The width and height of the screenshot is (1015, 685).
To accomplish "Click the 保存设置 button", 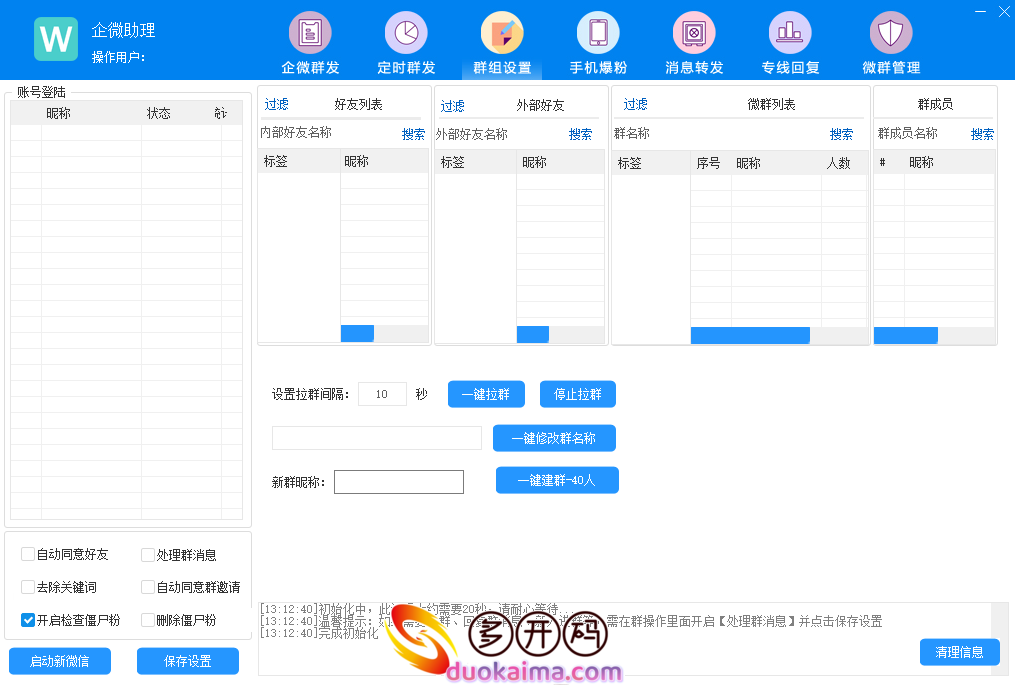I will [x=188, y=661].
